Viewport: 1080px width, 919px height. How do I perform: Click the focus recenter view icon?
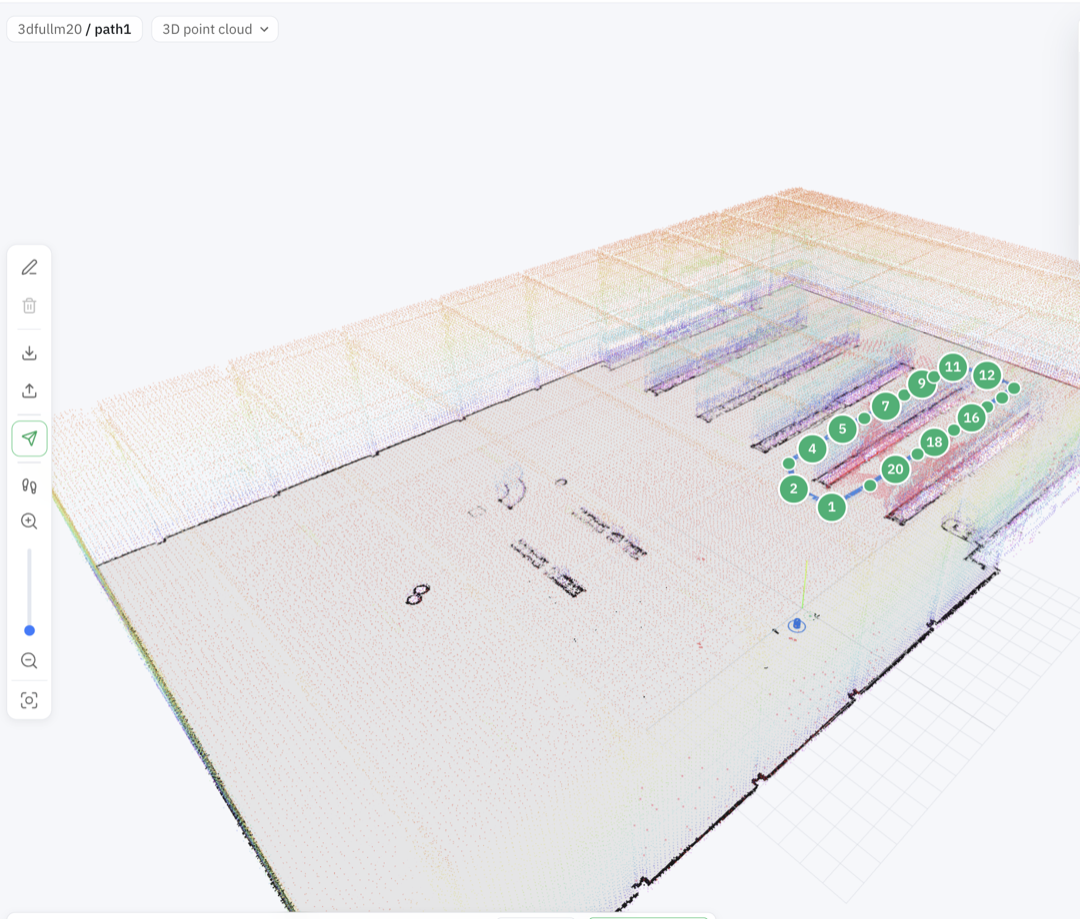click(29, 701)
